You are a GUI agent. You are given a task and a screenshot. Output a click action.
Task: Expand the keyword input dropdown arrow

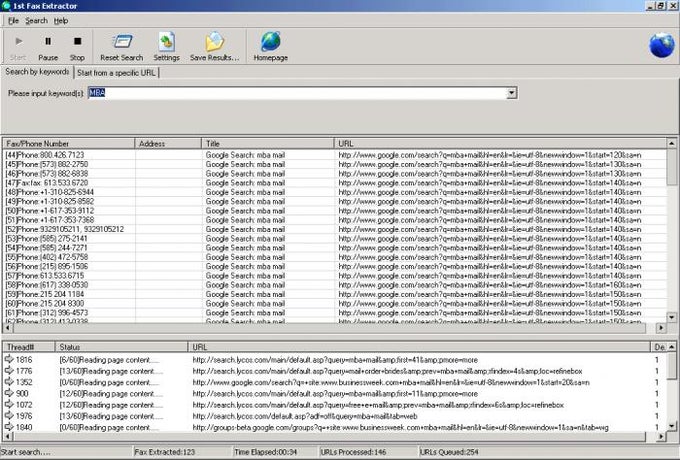512,93
